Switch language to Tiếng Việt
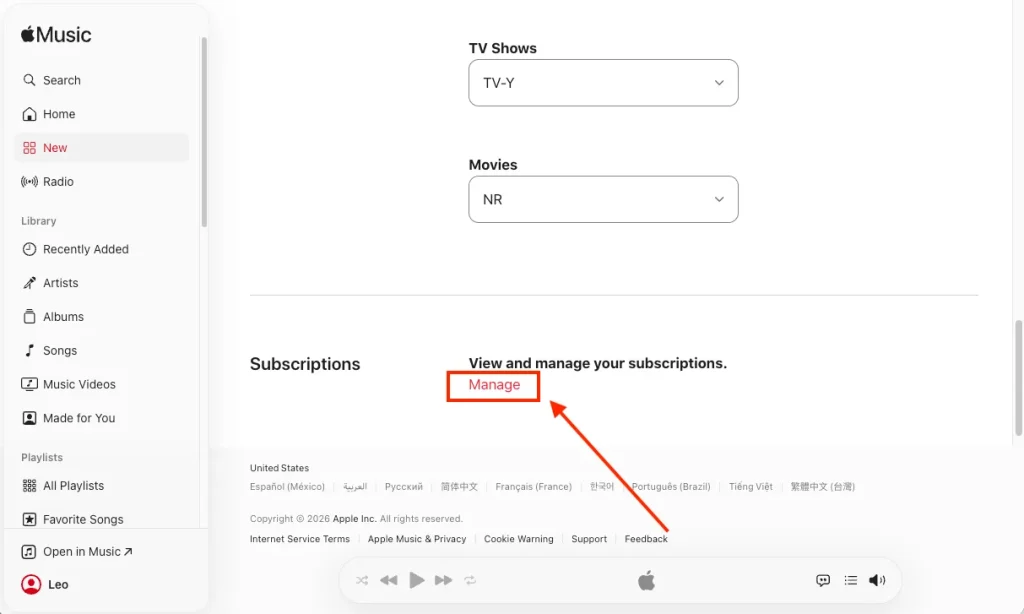This screenshot has height=614, width=1024. (x=750, y=487)
